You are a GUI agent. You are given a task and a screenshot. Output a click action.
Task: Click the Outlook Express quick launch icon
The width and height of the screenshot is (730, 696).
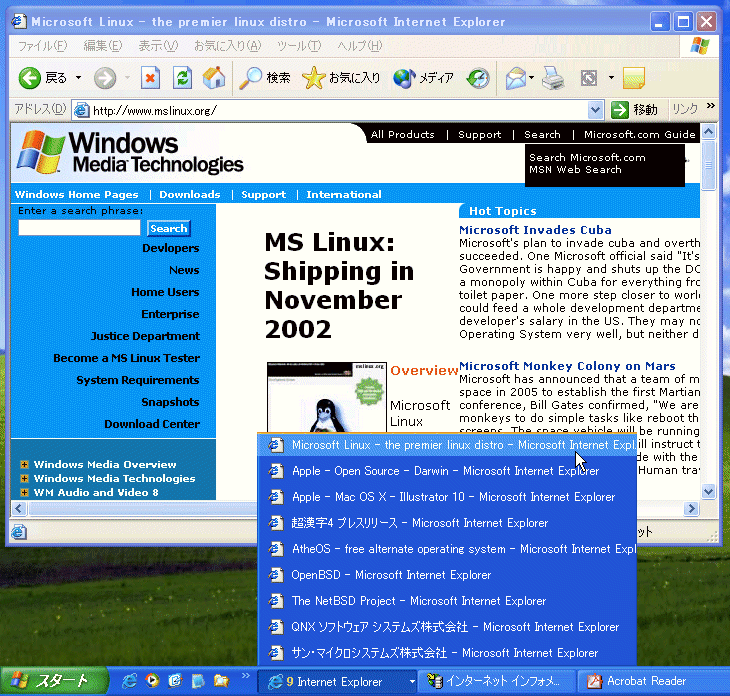pos(175,681)
